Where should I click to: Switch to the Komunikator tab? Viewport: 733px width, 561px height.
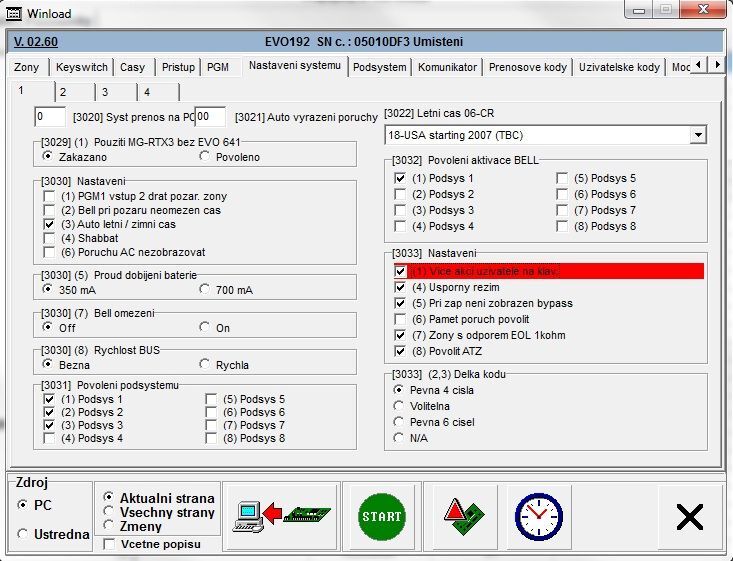[447, 68]
